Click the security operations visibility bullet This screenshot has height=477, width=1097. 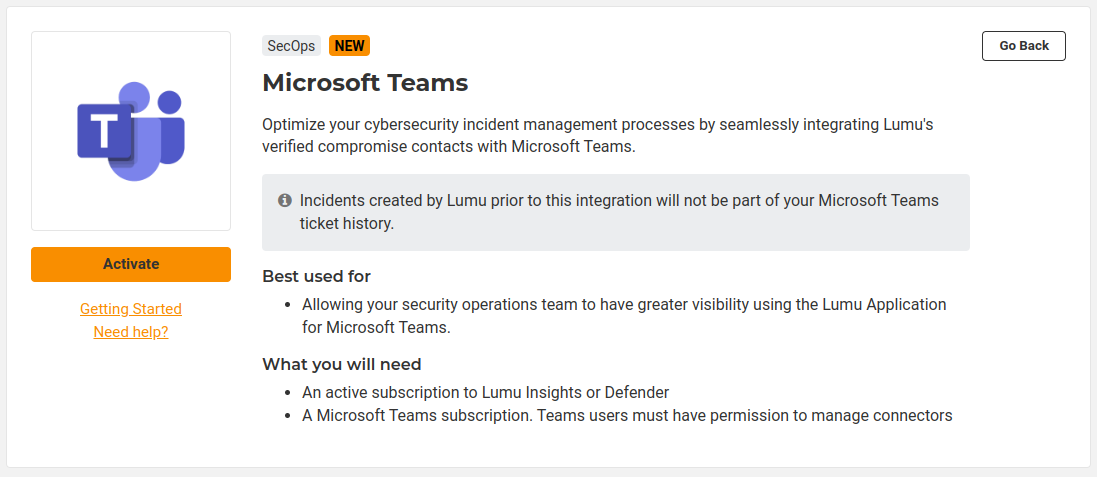click(623, 315)
